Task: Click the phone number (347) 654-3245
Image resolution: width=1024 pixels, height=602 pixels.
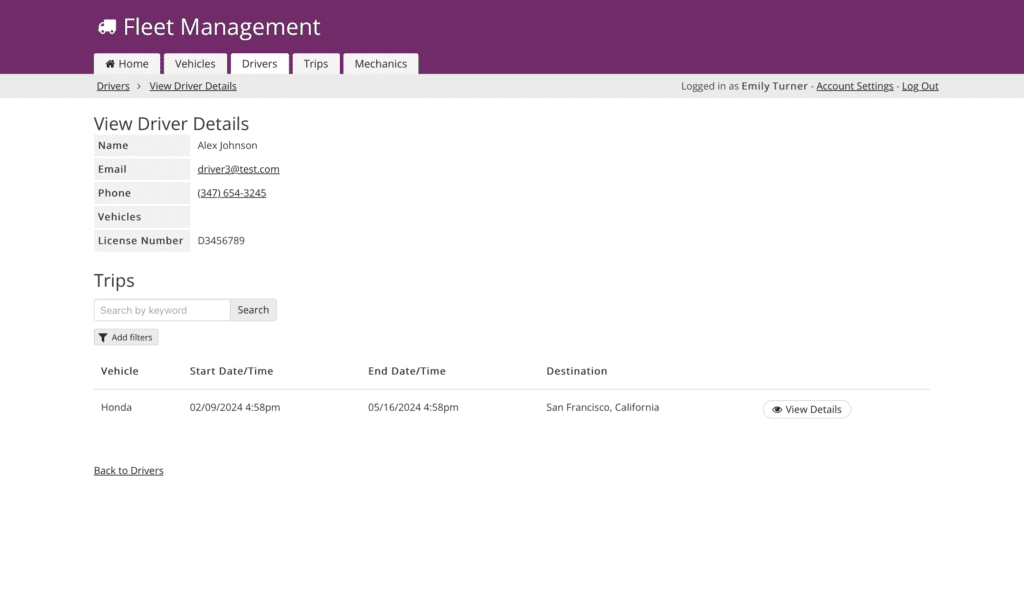Action: pos(232,193)
